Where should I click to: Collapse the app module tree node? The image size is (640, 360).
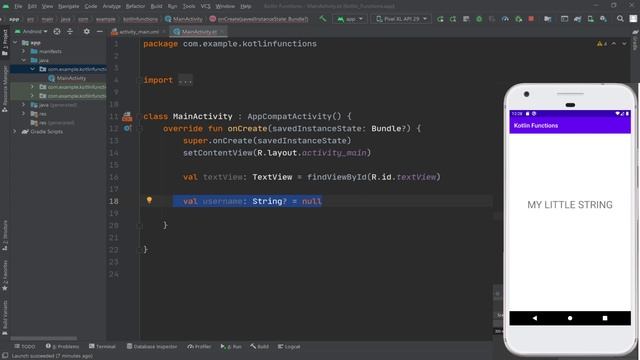15,42
